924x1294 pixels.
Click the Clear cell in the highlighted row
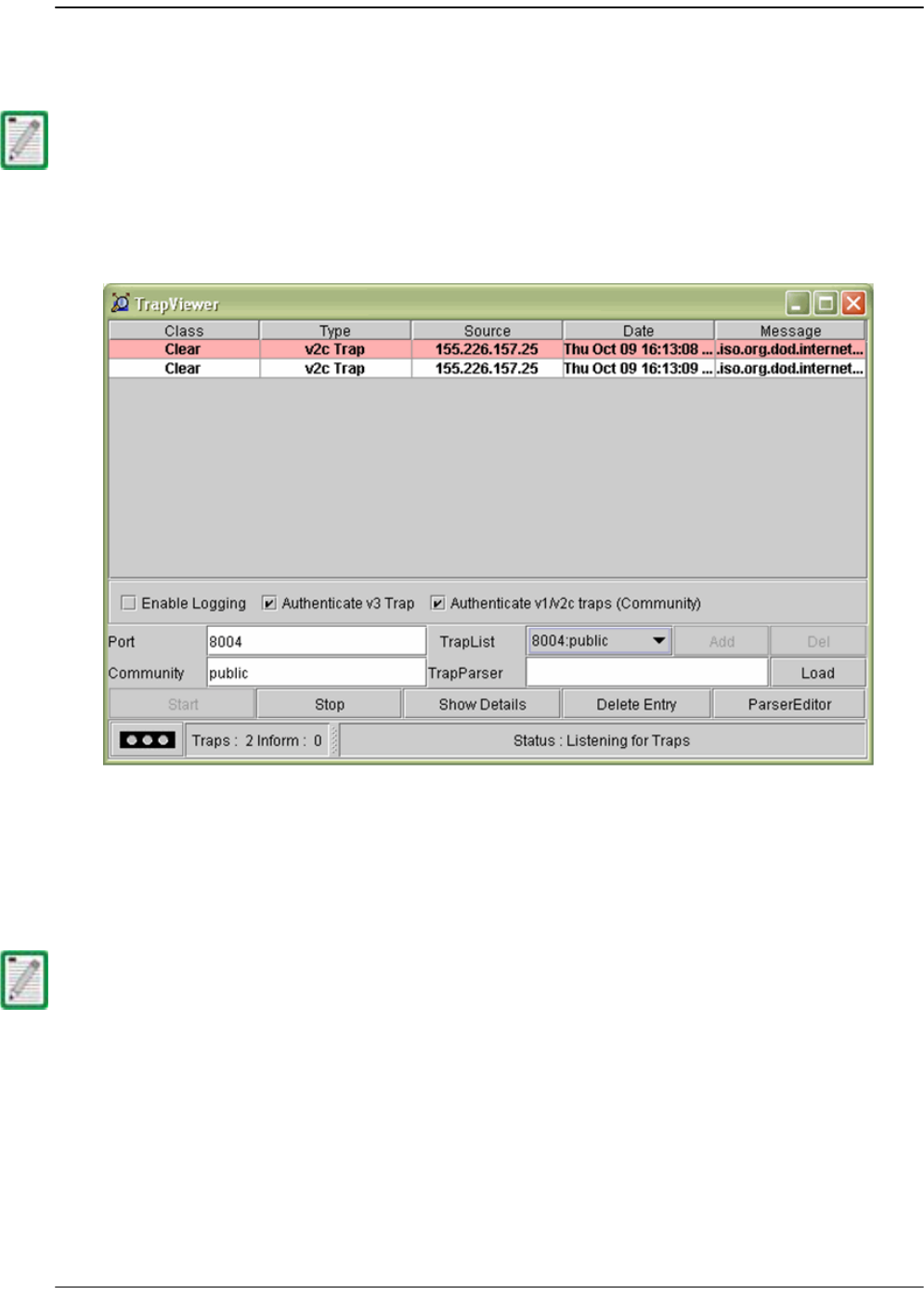(184, 349)
